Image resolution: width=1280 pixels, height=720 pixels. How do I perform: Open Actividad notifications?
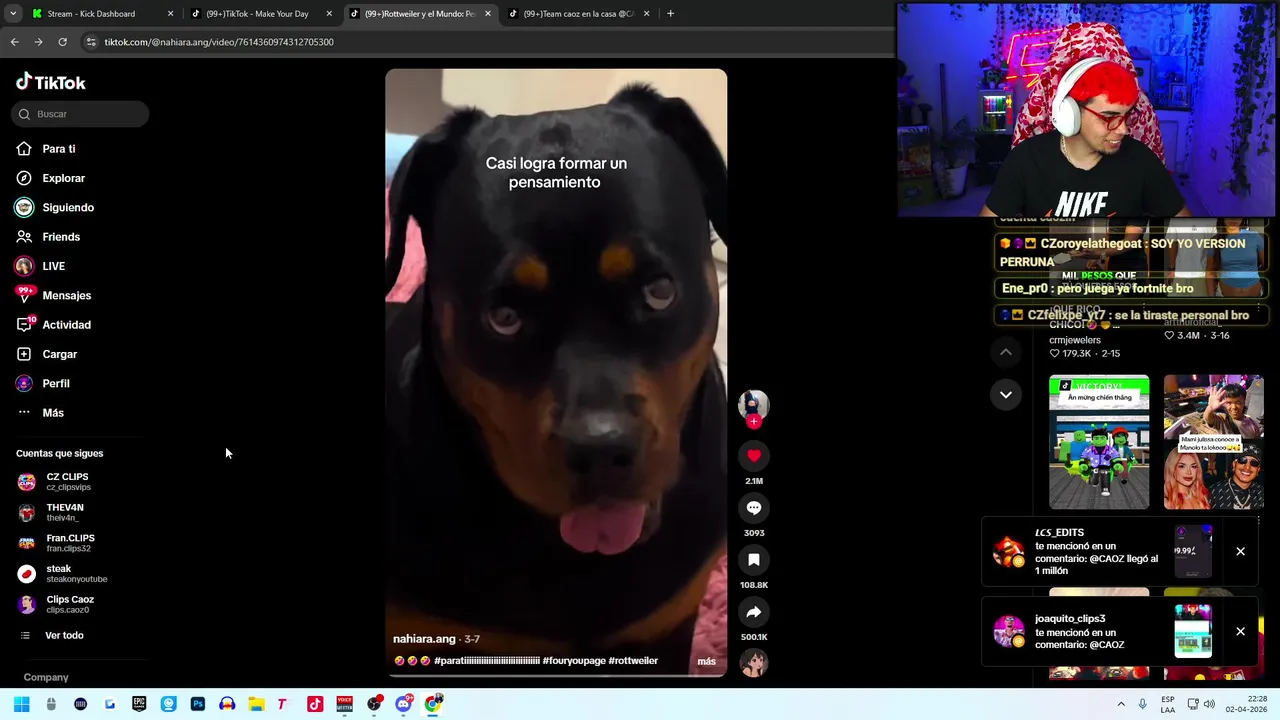67,325
